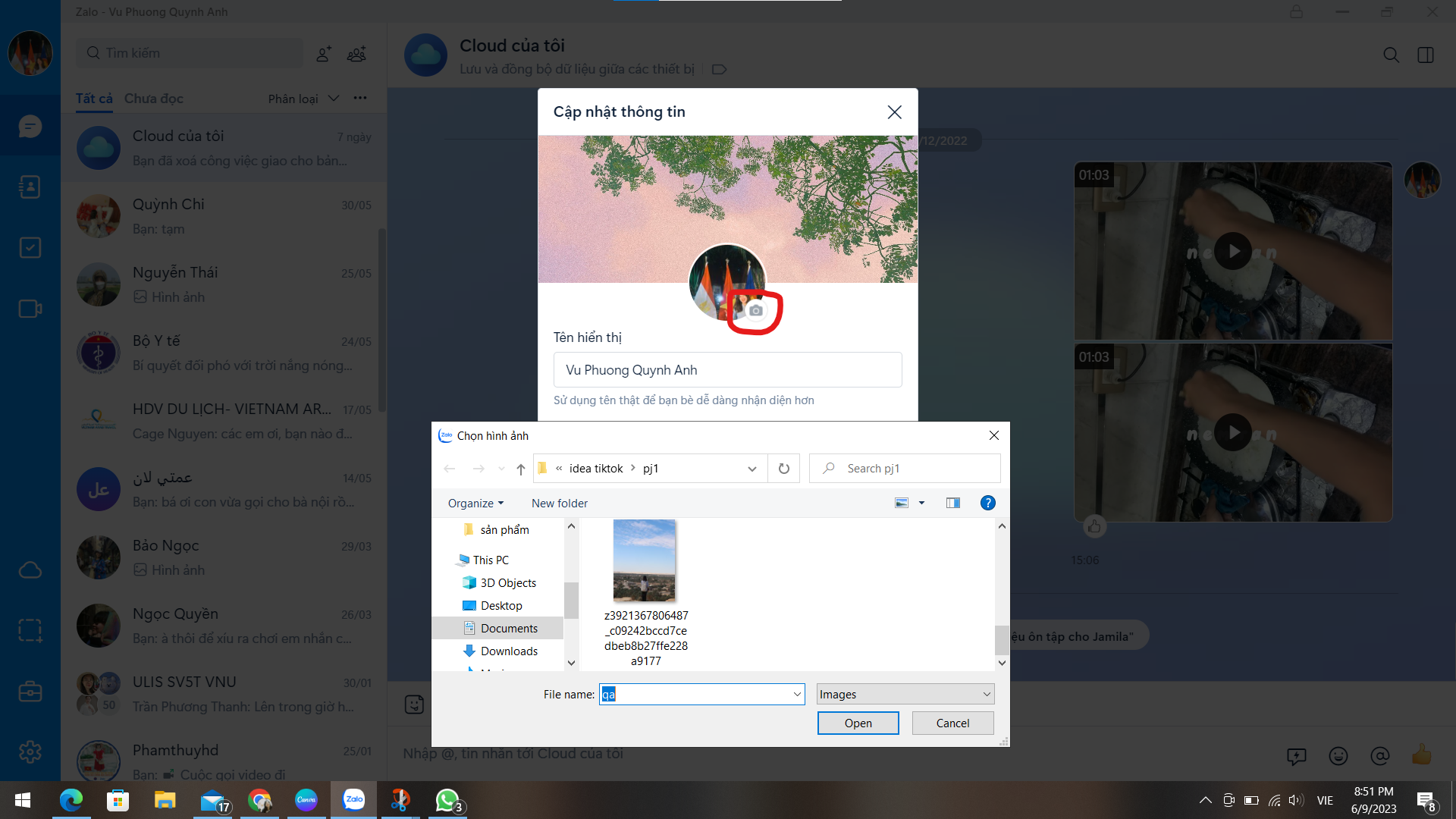Click the camera icon on profile avatar

pos(755,310)
